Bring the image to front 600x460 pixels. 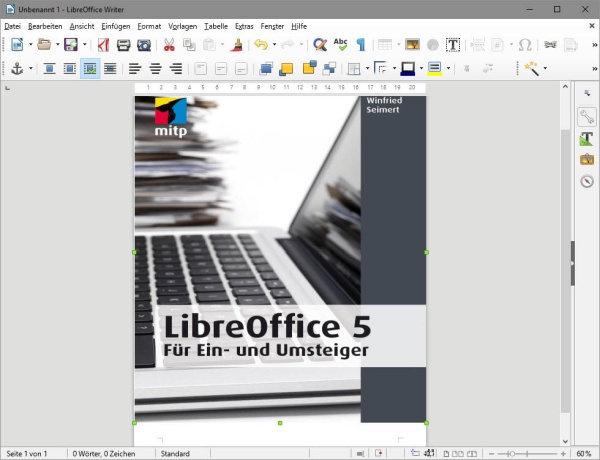(266, 69)
